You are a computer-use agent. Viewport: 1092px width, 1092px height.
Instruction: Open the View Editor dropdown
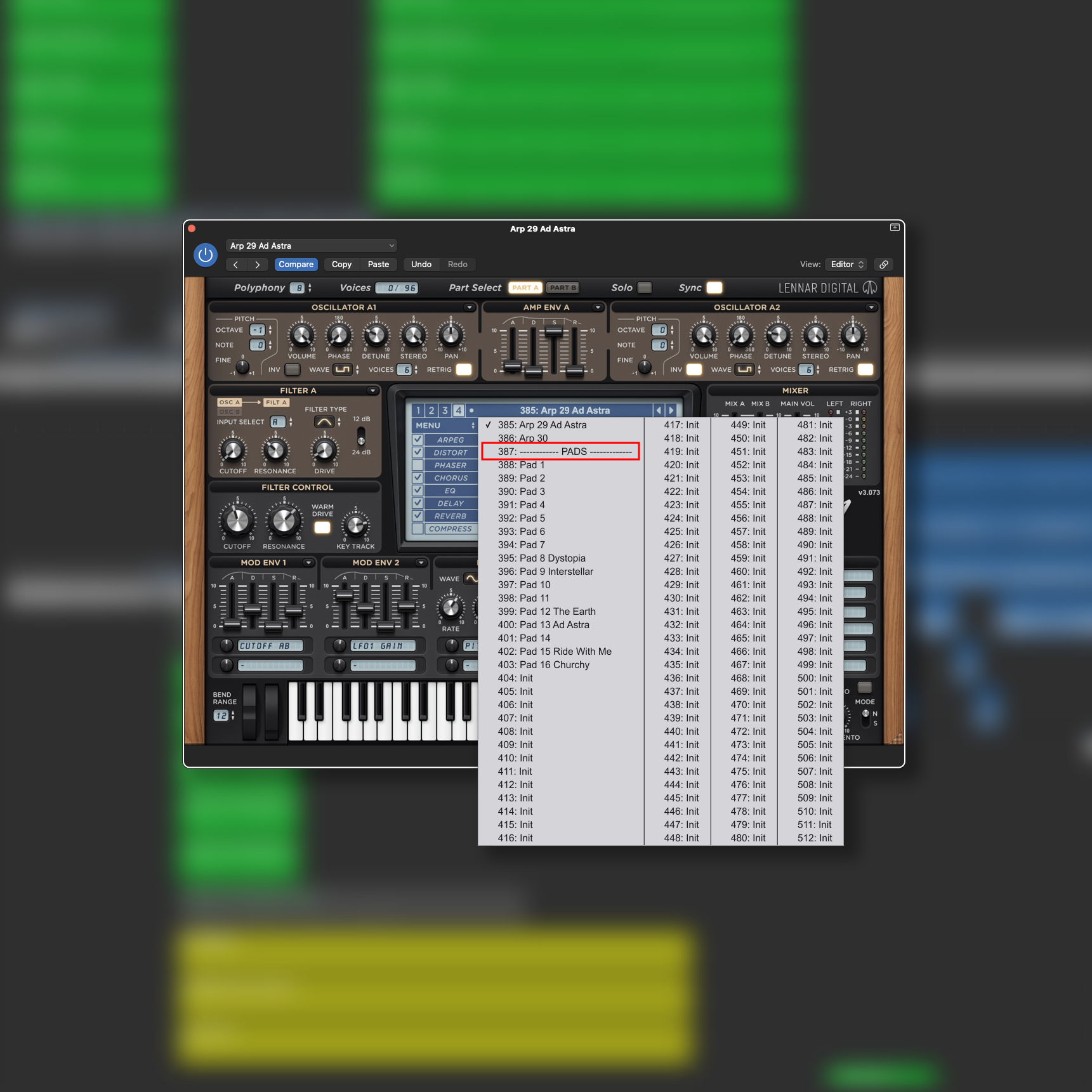click(x=846, y=265)
